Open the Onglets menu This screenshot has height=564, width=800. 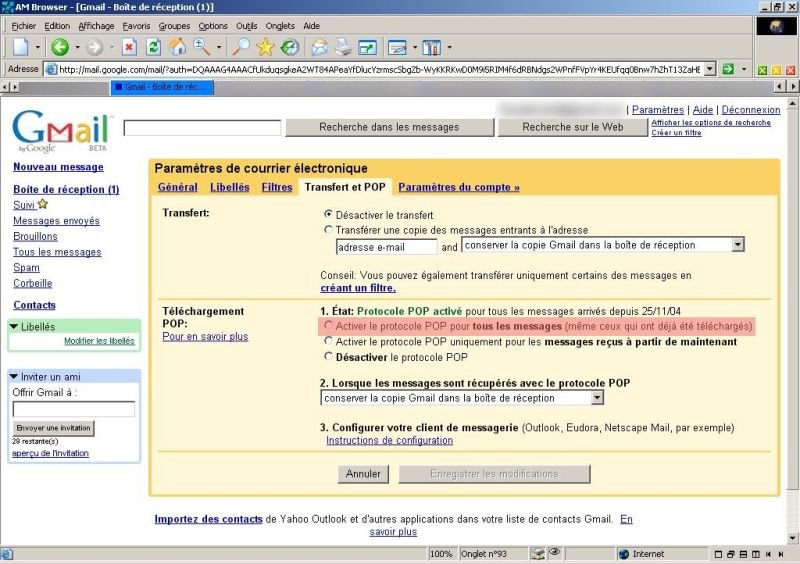tap(280, 26)
